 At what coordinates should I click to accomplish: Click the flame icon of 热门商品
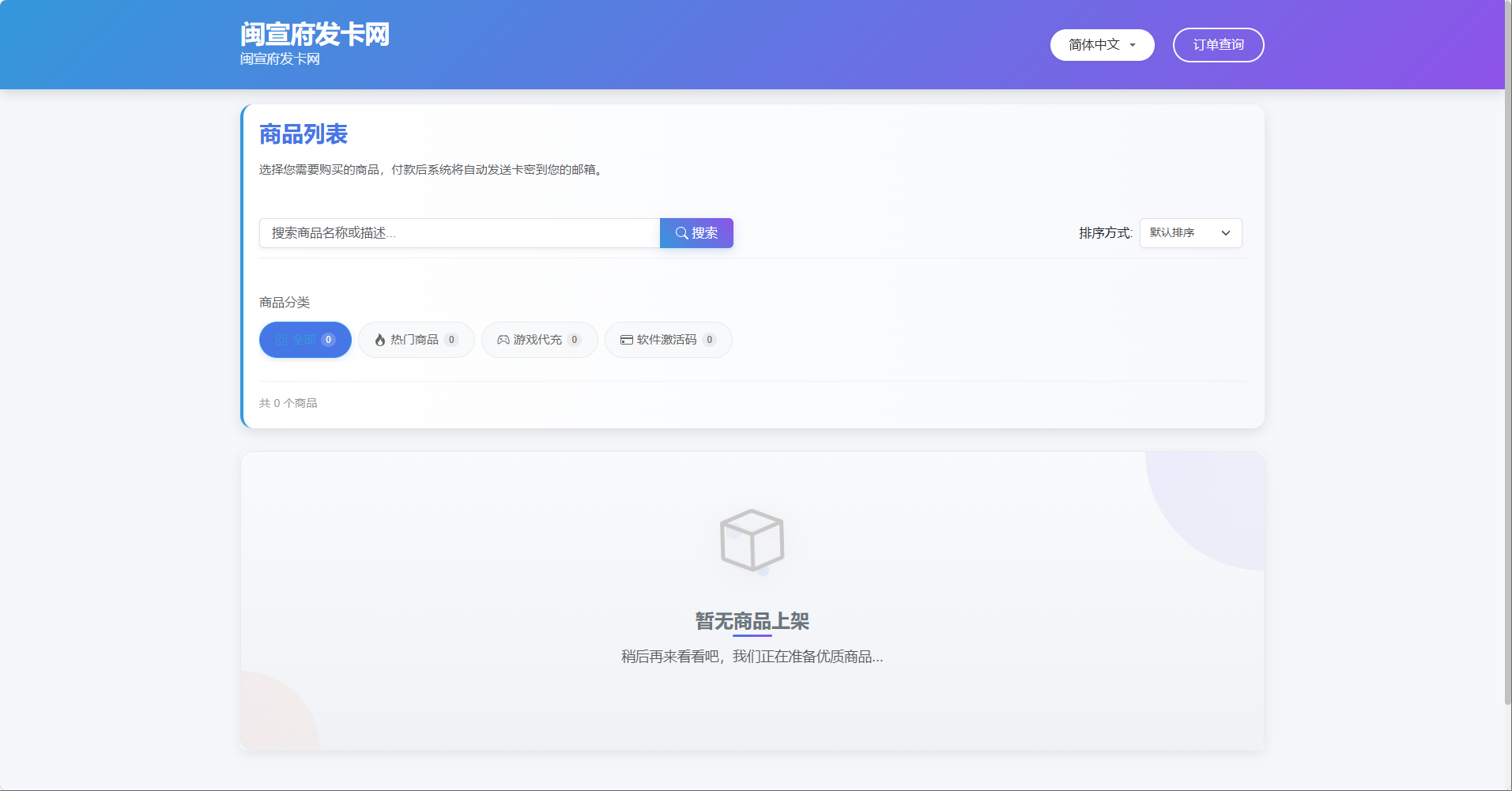pyautogui.click(x=380, y=340)
